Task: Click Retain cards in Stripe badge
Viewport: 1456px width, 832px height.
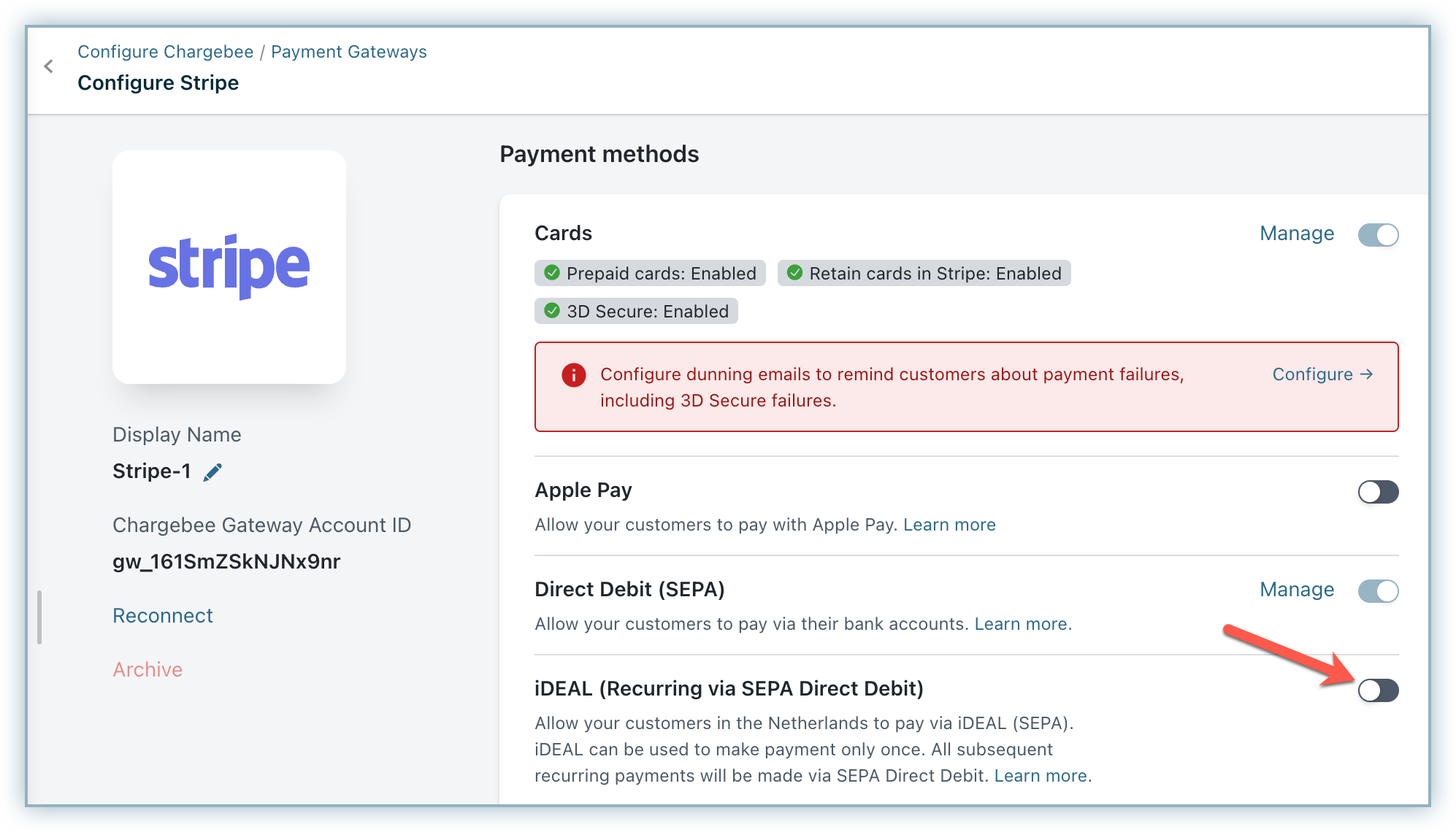Action: coord(924,273)
